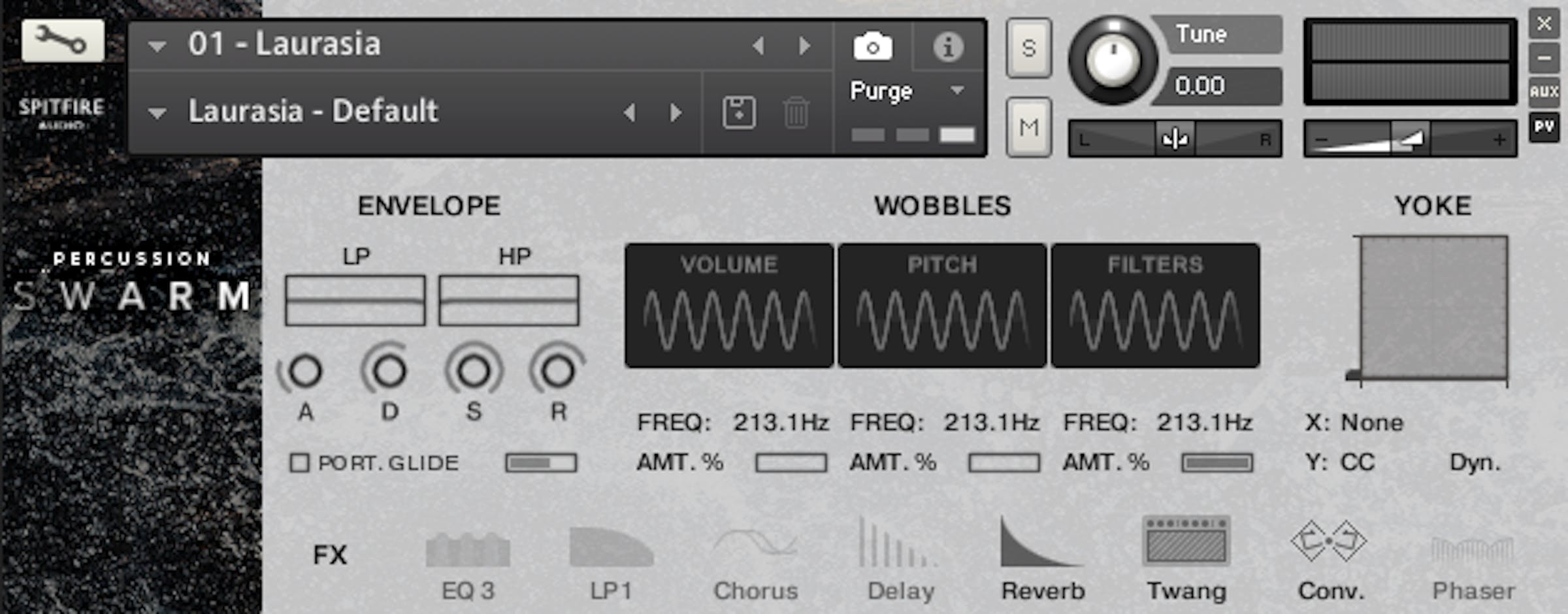Screen dimensions: 1568x614
Task: Click the camera snapshot icon
Action: tap(872, 47)
